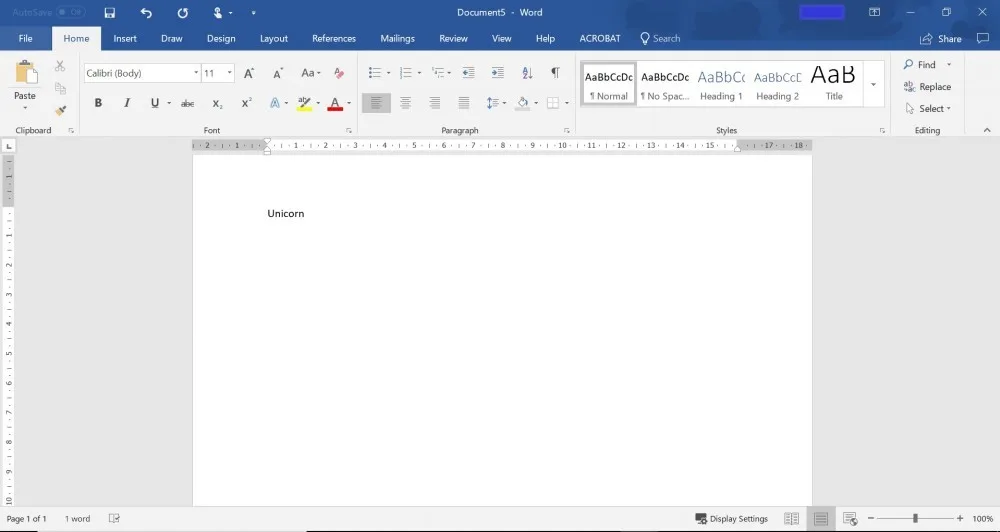Select Align Right
This screenshot has width=1000, height=532.
point(434,103)
